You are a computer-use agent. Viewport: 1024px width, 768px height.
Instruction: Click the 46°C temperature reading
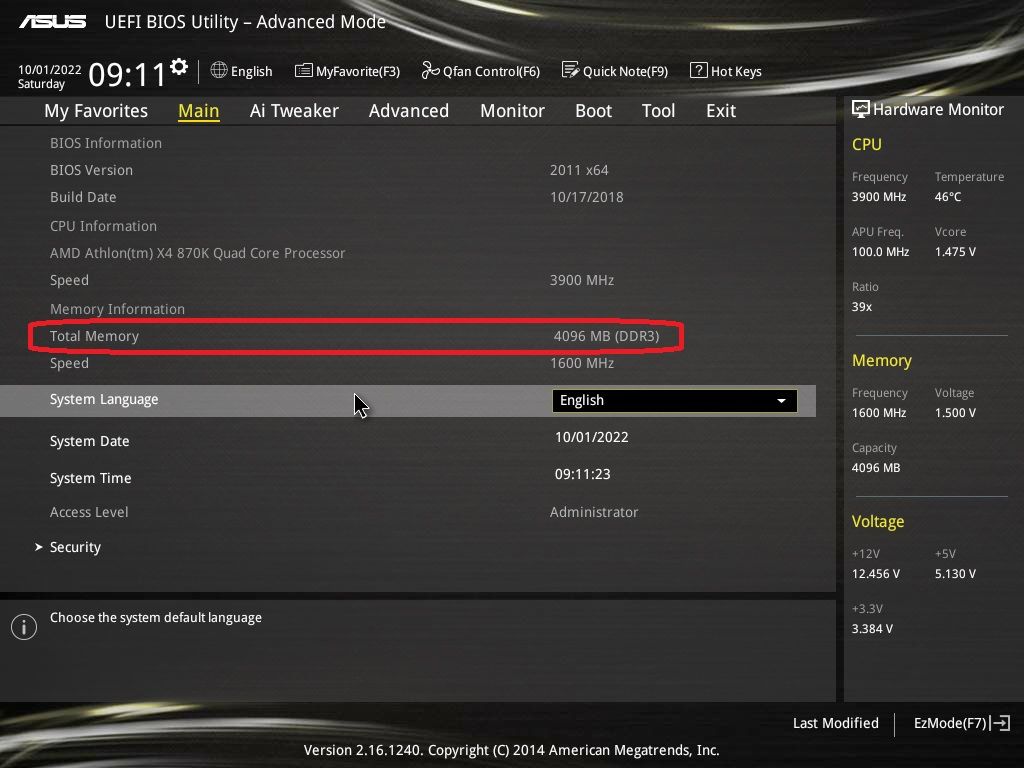(948, 197)
